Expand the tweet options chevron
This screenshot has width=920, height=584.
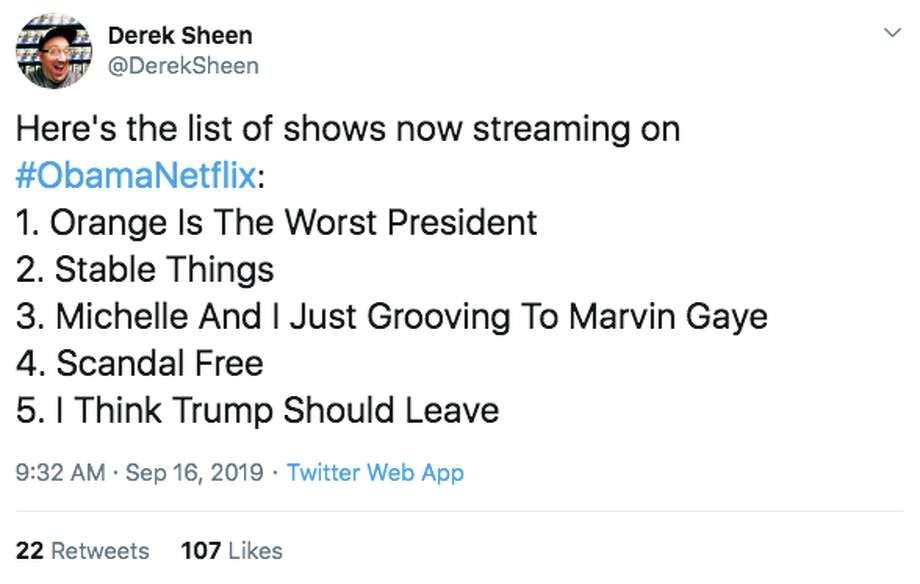(890, 33)
